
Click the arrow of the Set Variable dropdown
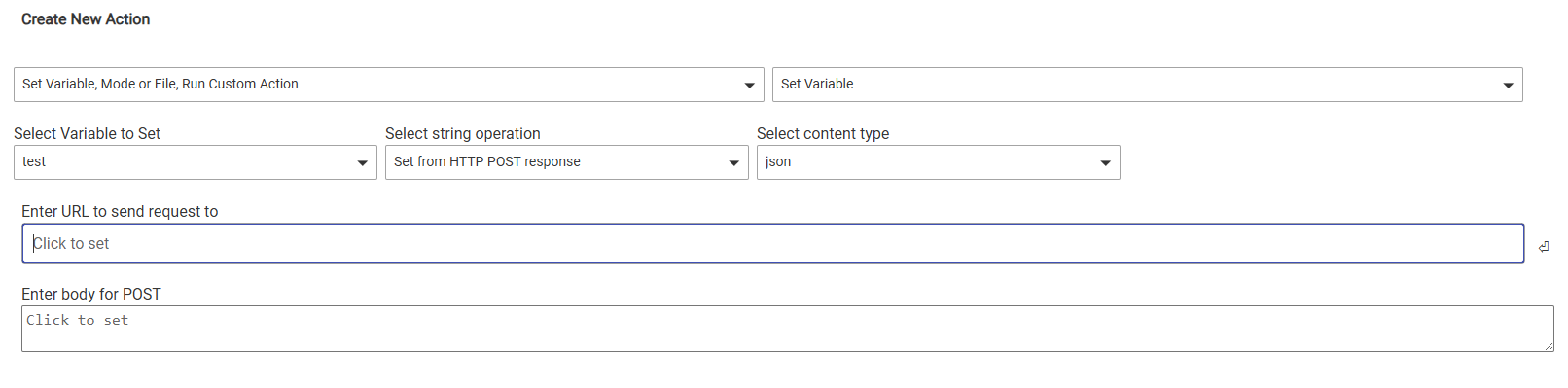(x=1508, y=86)
